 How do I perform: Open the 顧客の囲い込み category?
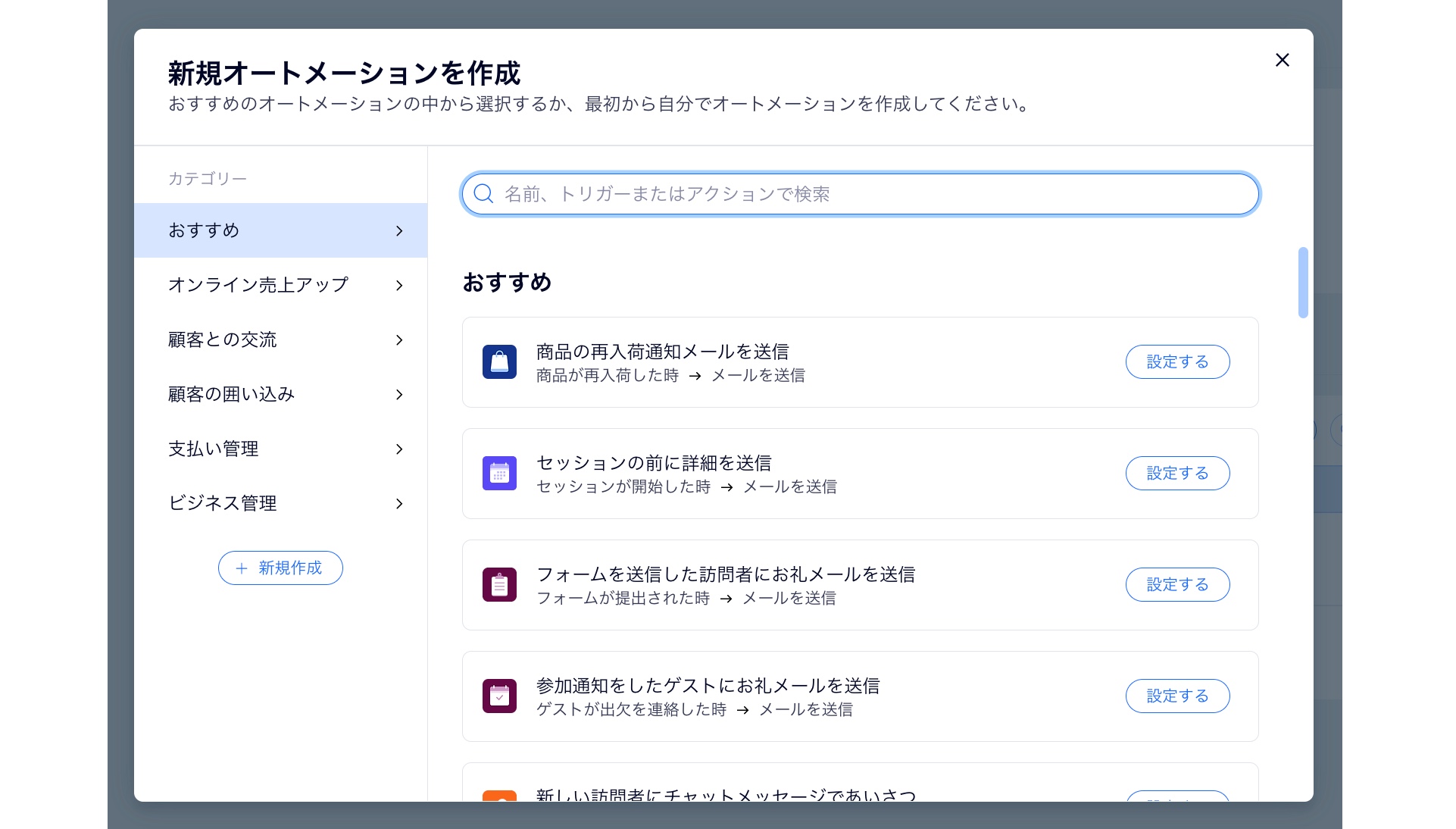[280, 394]
